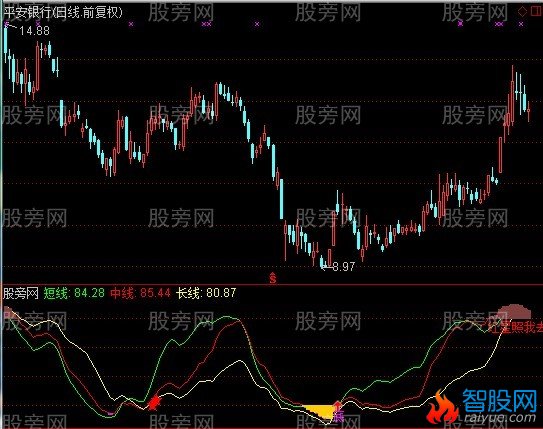543x429 pixels.
Task: Click the purple 底 bottom signal marker
Action: 338,416
